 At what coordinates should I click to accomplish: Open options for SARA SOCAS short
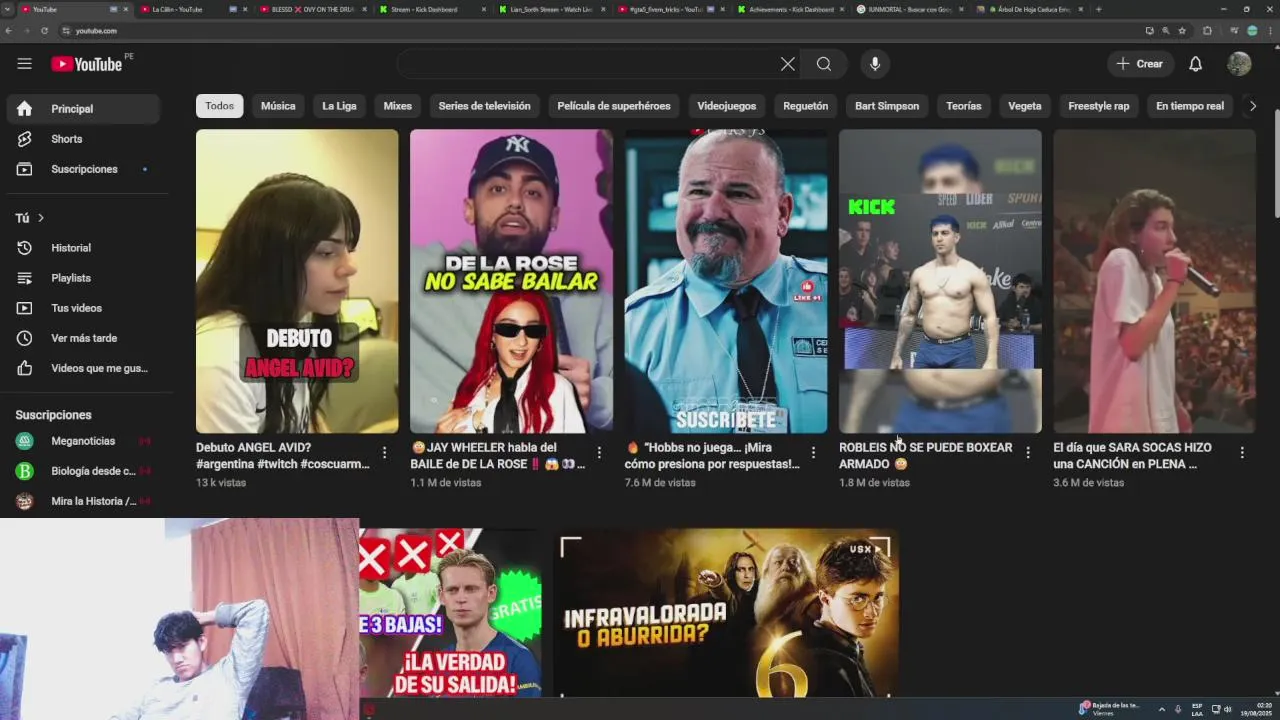pyautogui.click(x=1242, y=453)
